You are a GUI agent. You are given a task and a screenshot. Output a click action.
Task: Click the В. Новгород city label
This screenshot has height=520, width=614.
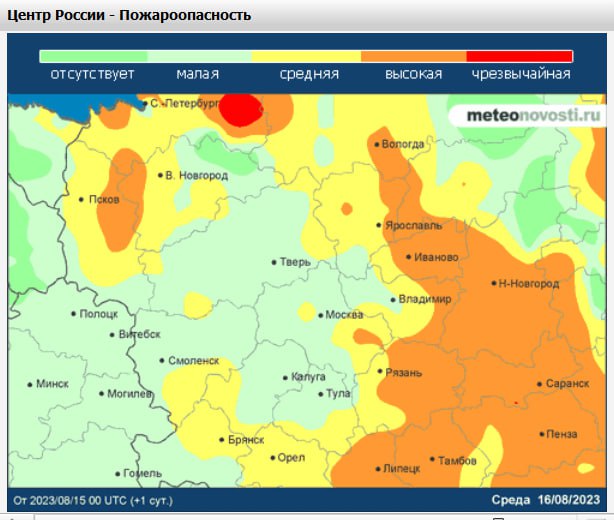[x=197, y=175]
